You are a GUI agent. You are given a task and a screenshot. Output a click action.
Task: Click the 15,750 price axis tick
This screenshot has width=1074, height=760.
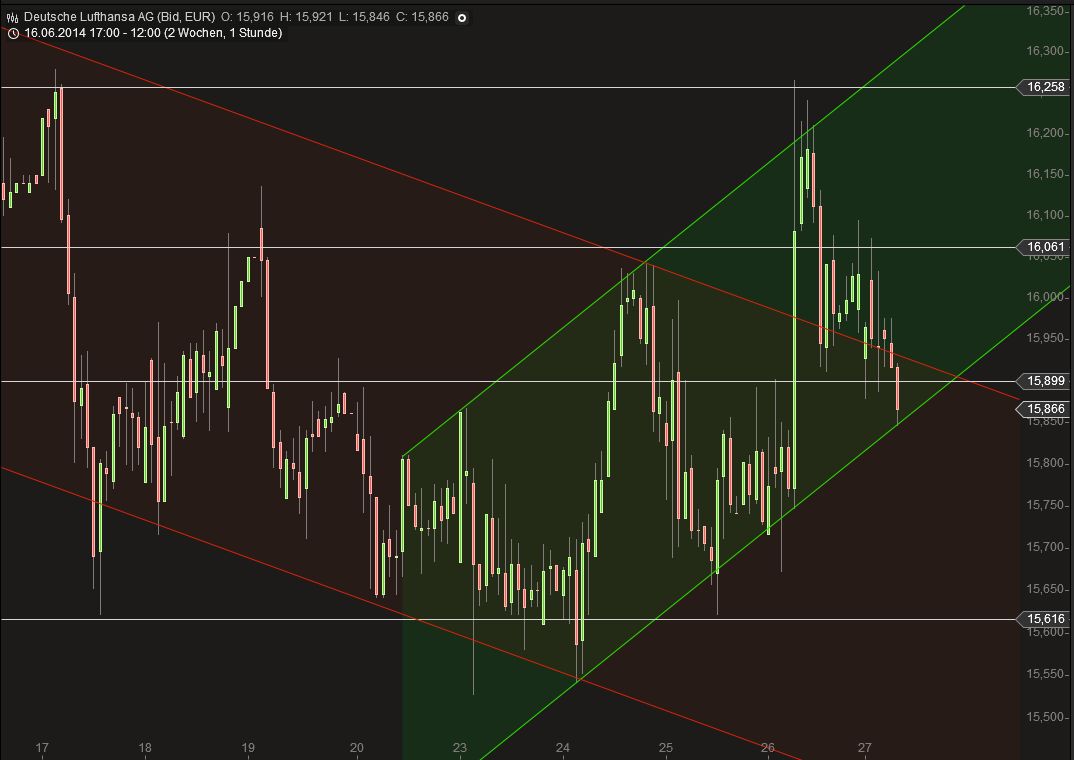coord(1045,505)
